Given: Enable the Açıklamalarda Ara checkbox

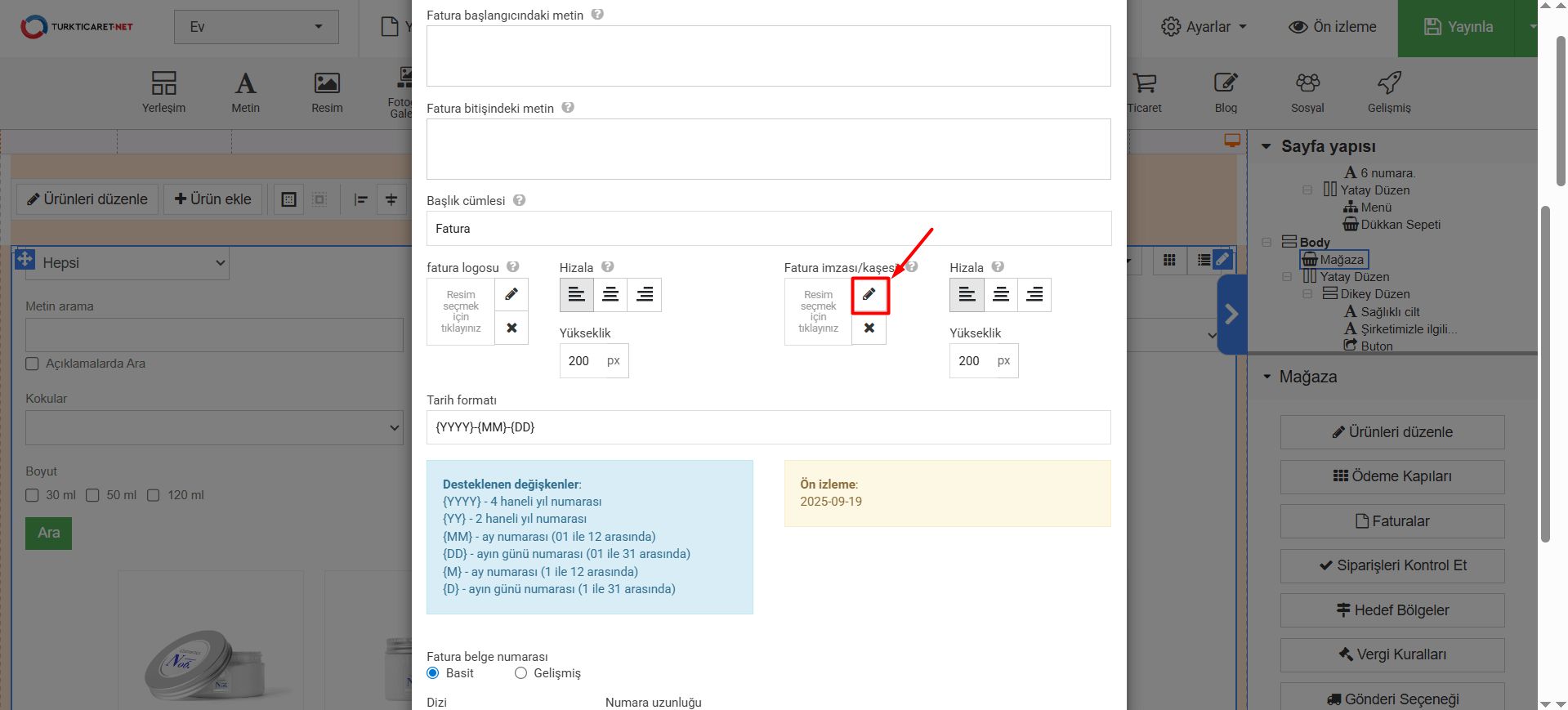Looking at the screenshot, I should (33, 364).
